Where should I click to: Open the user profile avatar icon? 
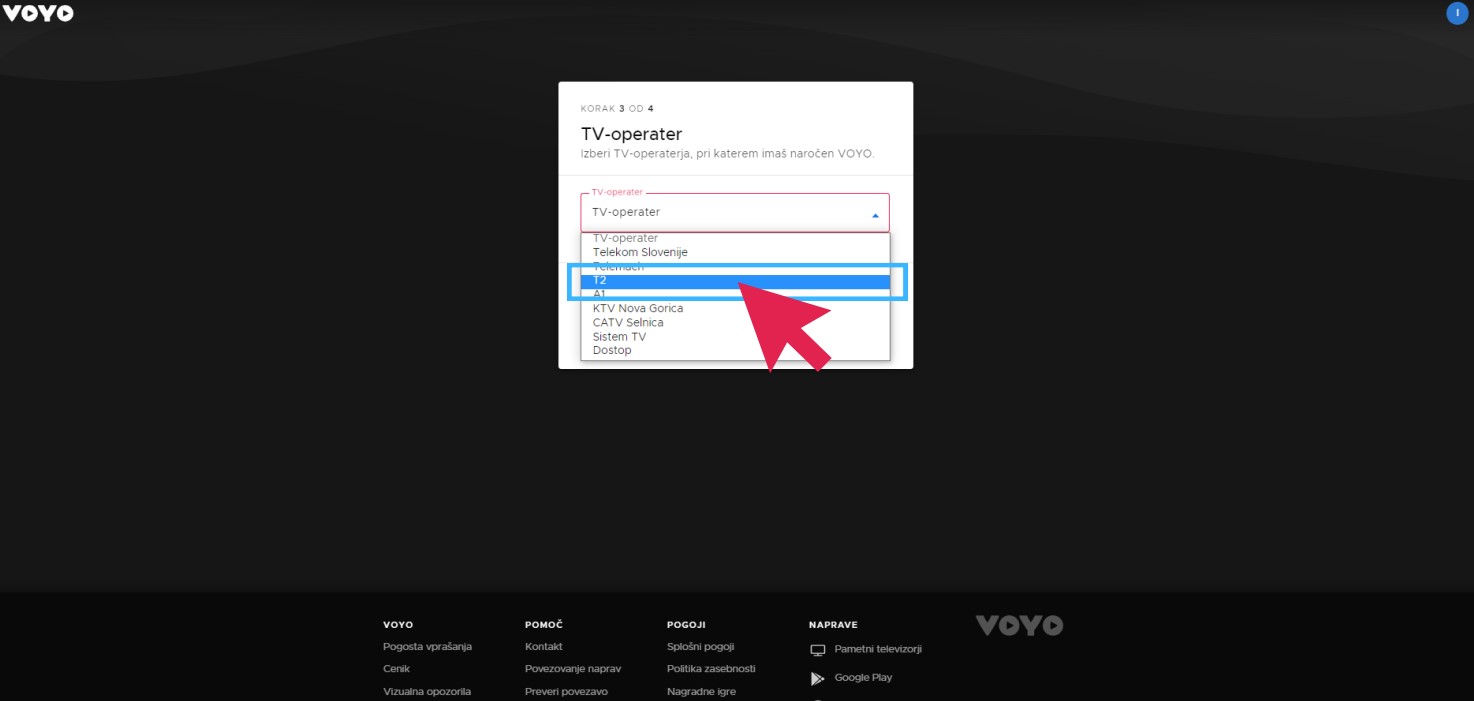click(x=1457, y=13)
